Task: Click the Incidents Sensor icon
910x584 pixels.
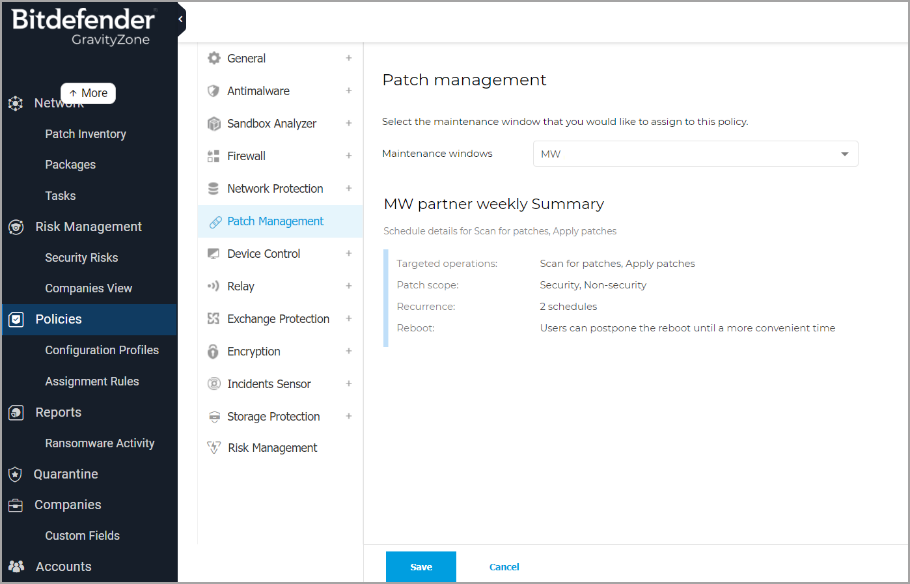Action: click(214, 383)
